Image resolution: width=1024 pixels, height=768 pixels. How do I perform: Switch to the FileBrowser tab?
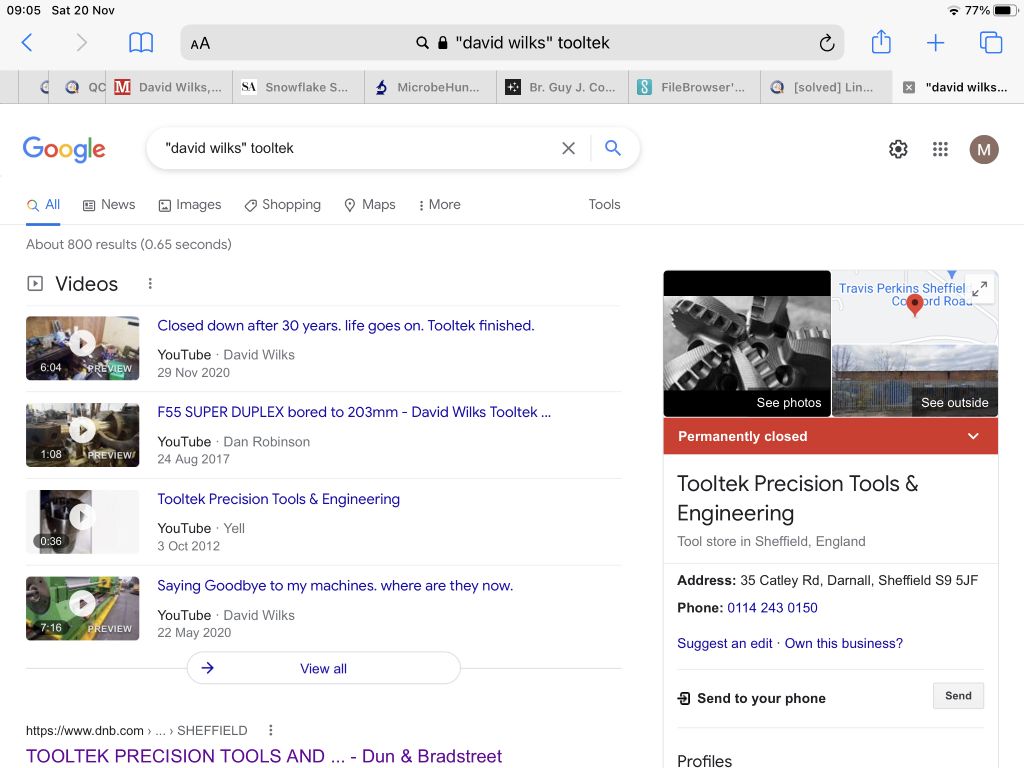(x=694, y=87)
